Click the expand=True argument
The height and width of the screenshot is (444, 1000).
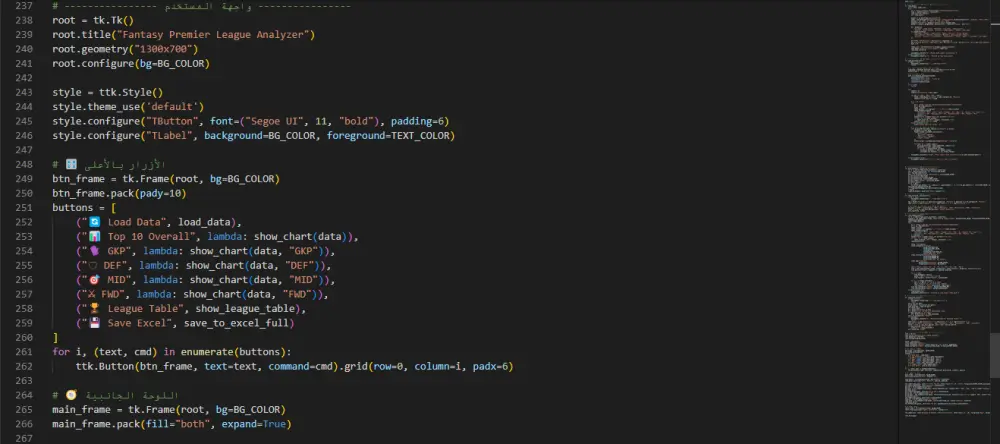(253, 424)
